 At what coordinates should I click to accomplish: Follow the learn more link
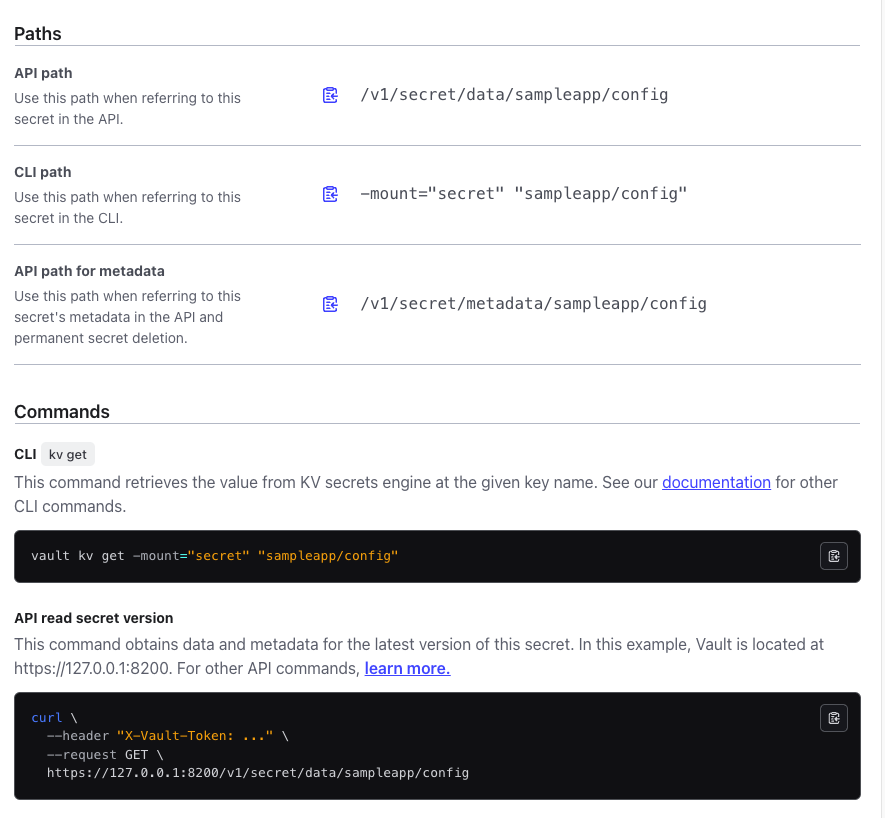click(407, 668)
